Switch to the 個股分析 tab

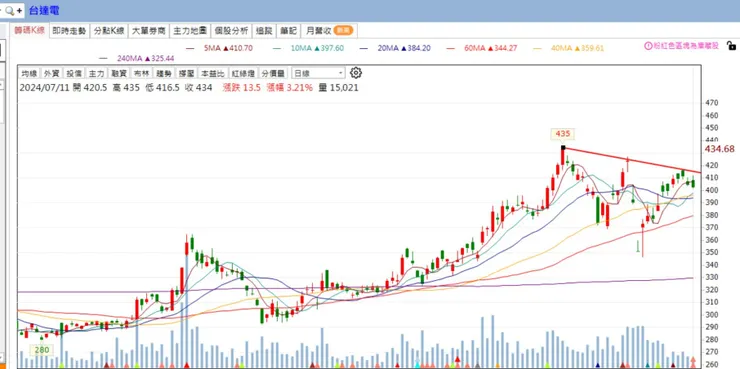[231, 31]
